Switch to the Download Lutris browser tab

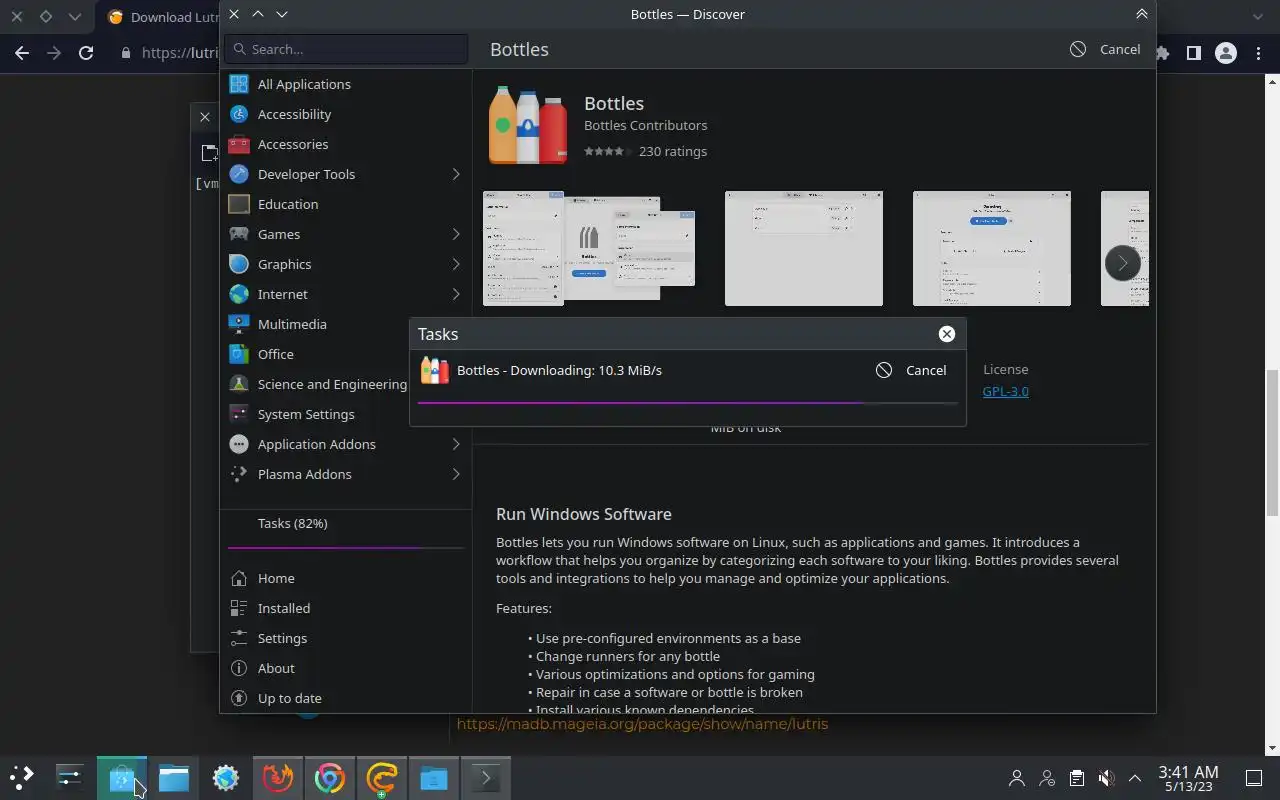pyautogui.click(x=162, y=17)
